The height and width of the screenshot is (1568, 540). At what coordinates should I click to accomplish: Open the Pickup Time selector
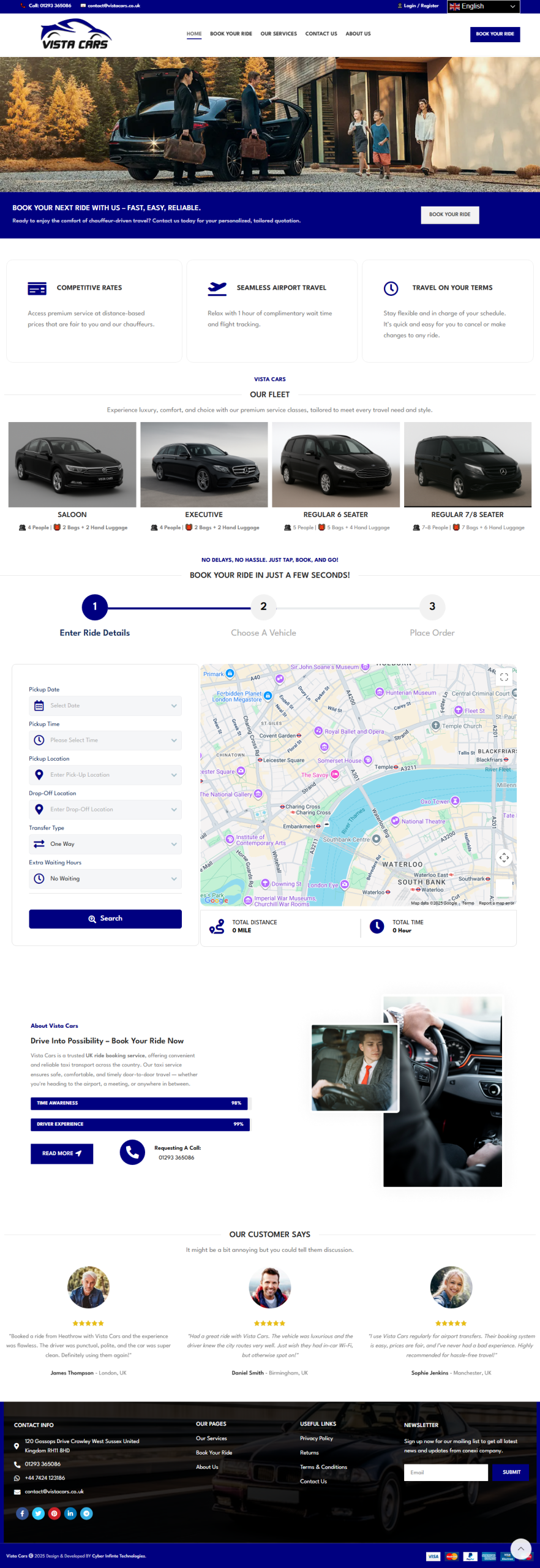point(105,740)
